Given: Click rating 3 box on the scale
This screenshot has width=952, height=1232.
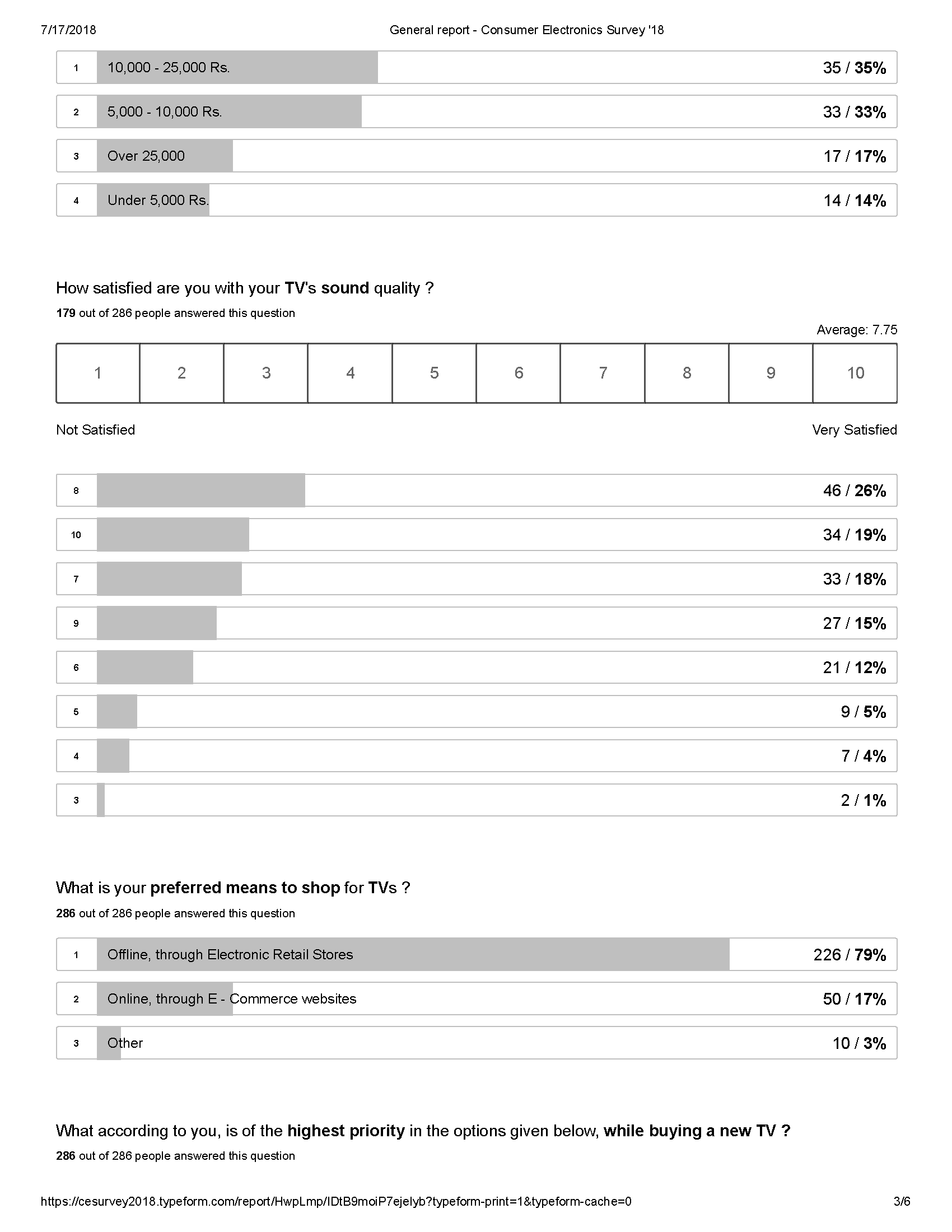Looking at the screenshot, I should coord(265,373).
